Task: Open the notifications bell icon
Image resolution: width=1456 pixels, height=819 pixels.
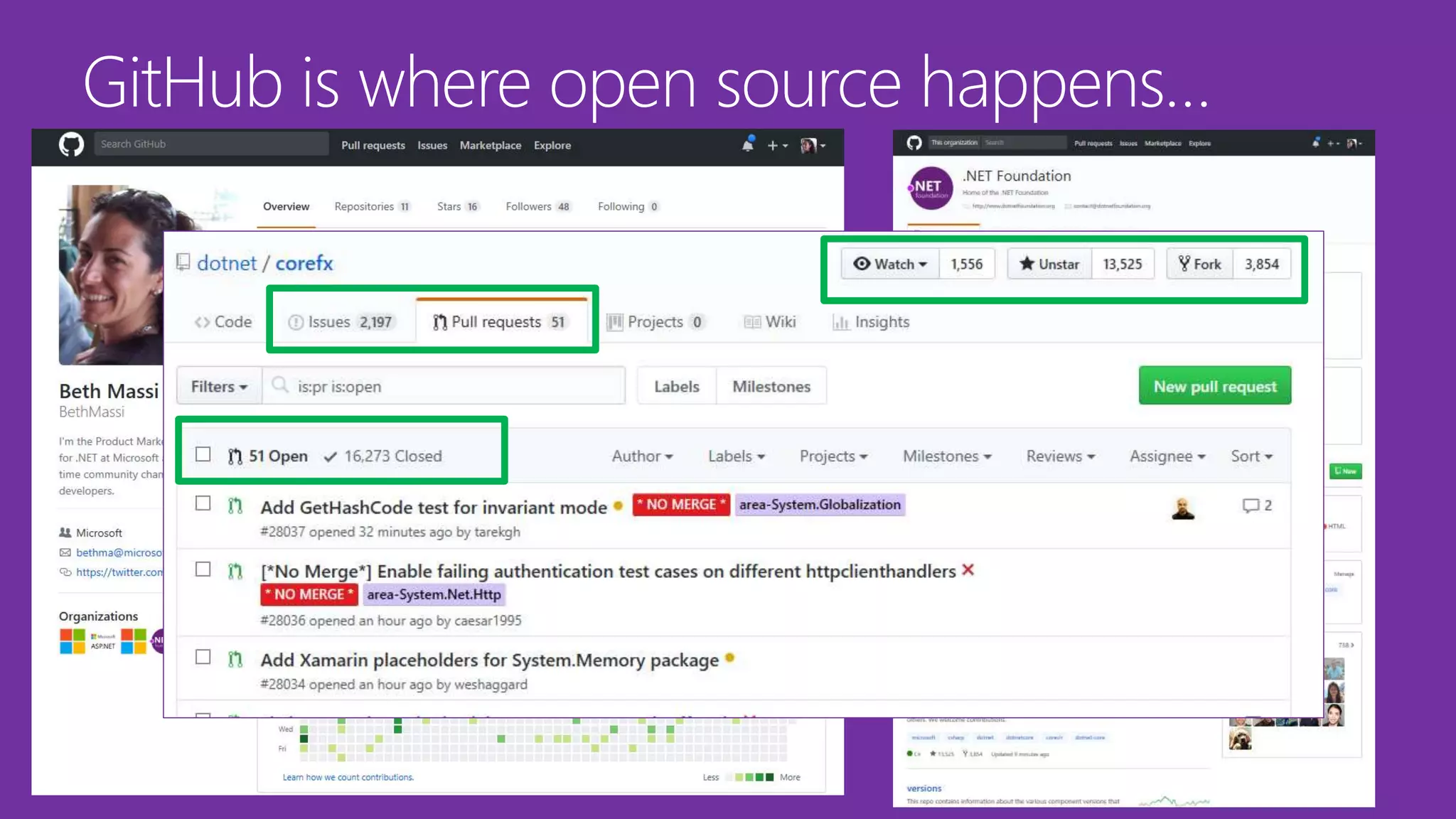Action: tap(748, 144)
